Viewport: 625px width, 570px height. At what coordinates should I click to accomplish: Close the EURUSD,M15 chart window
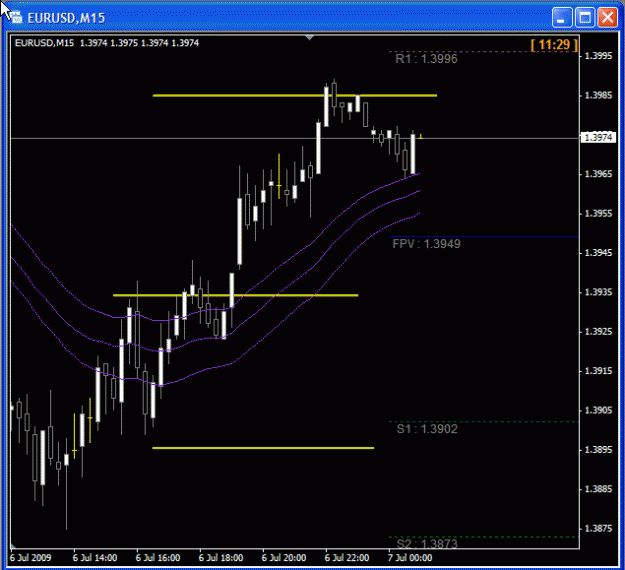[x=607, y=18]
